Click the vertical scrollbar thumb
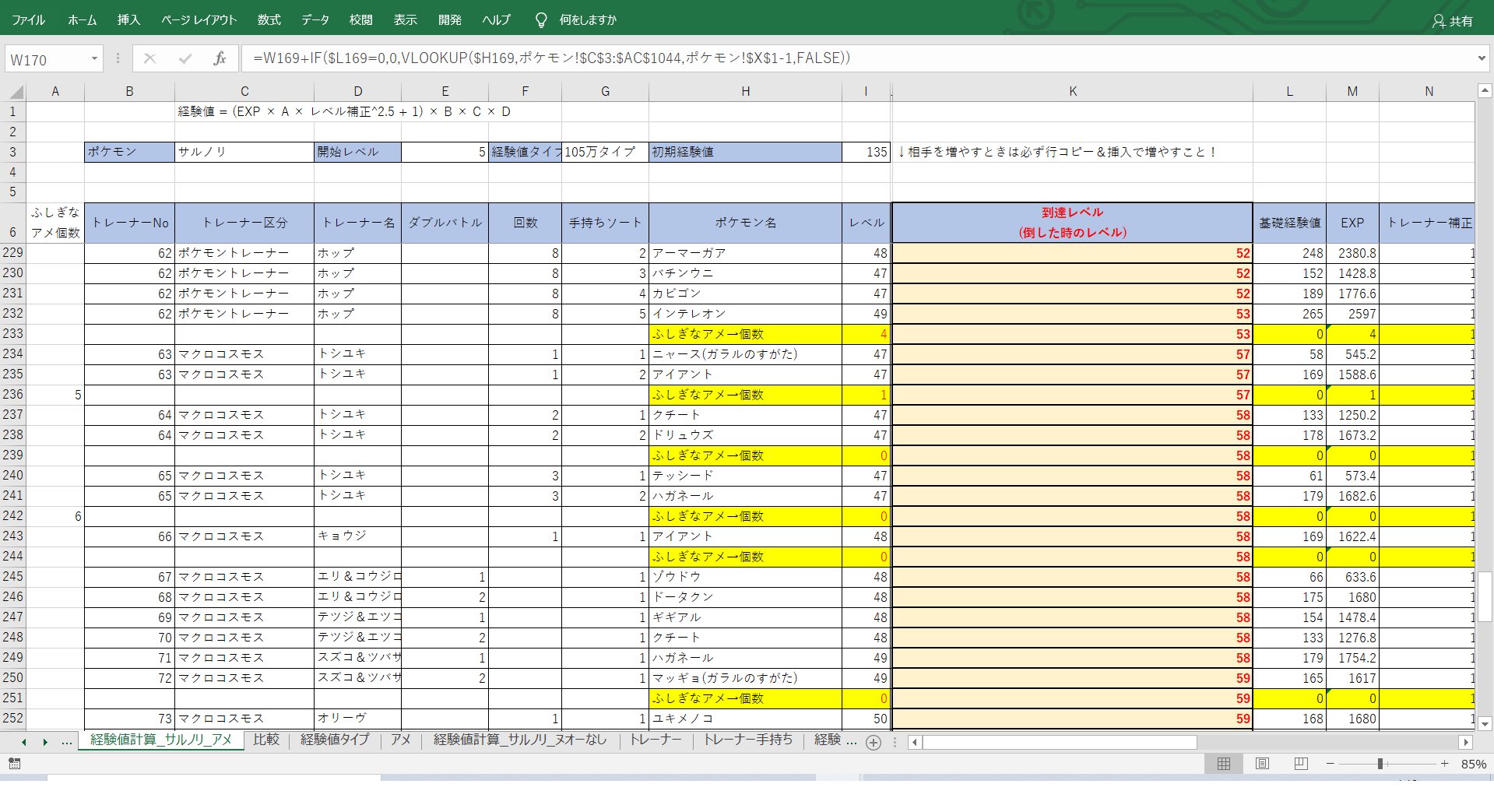The height and width of the screenshot is (812, 1494). pyautogui.click(x=1485, y=596)
